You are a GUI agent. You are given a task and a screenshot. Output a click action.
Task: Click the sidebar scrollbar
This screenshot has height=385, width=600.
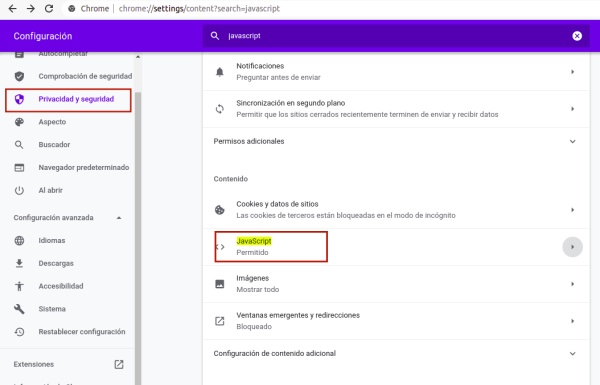point(138,237)
